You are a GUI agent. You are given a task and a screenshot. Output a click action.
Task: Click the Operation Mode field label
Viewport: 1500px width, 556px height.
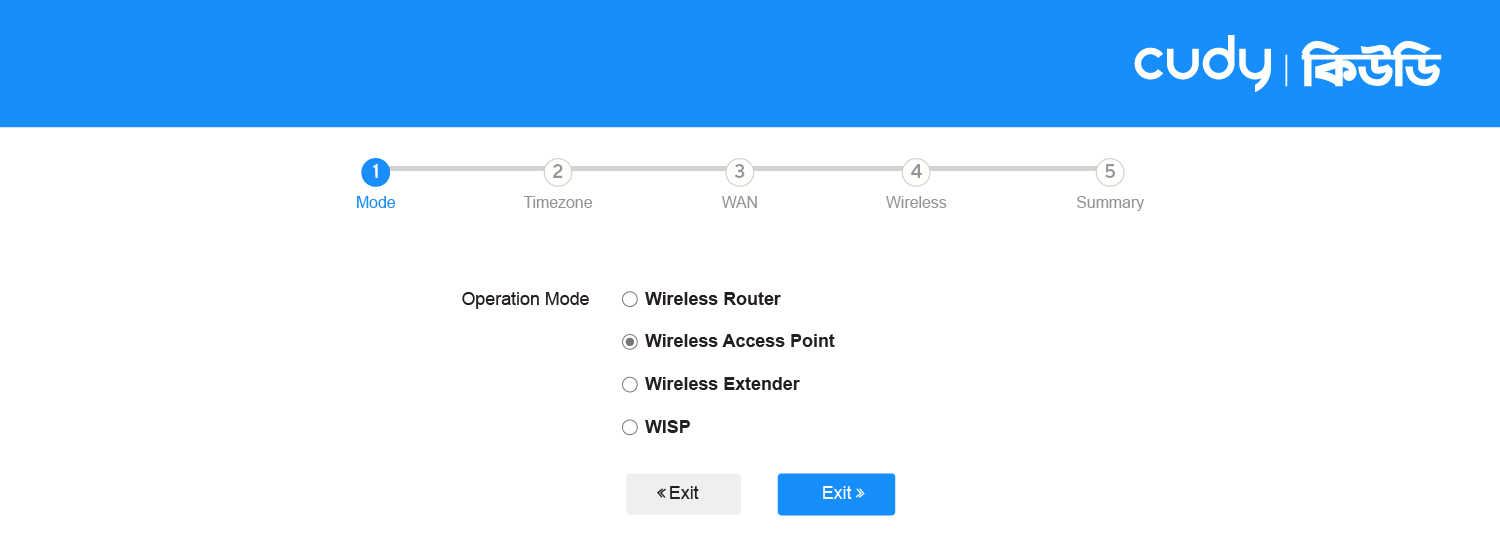(x=525, y=299)
